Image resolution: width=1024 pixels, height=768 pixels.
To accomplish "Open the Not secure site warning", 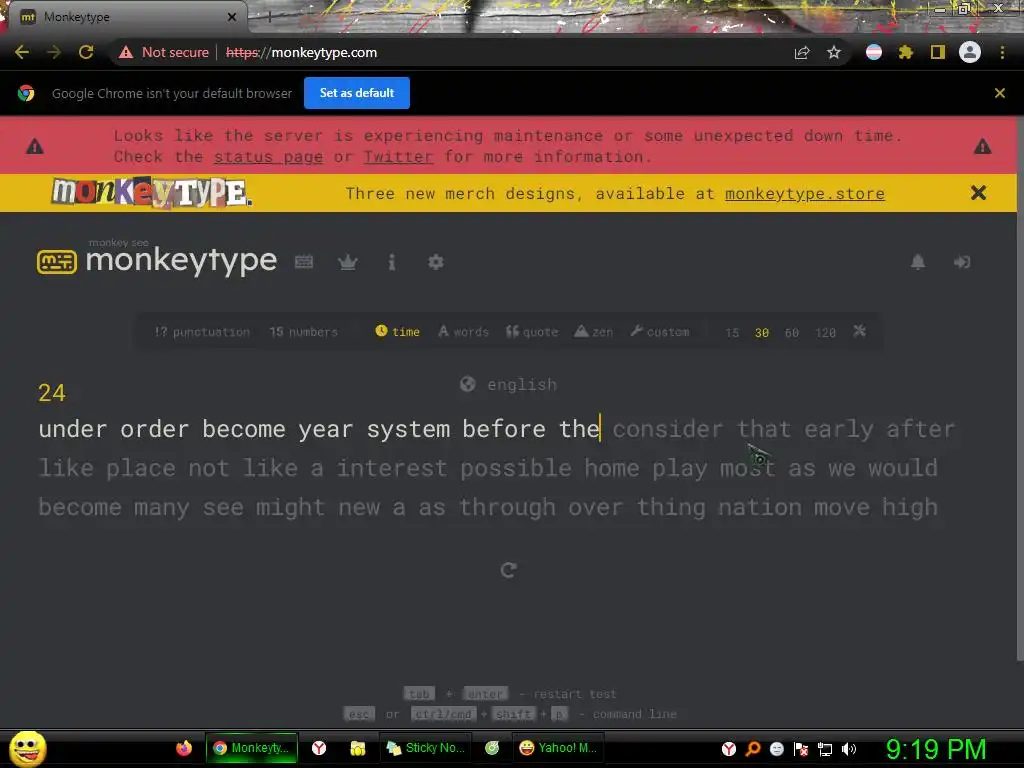I will tap(163, 52).
